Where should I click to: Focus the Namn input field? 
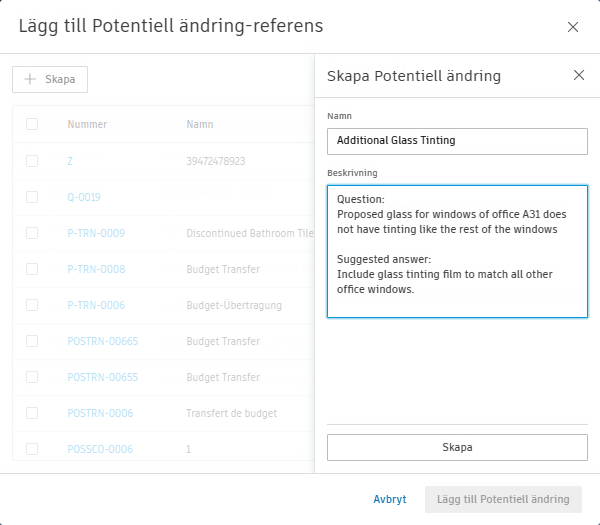click(457, 141)
